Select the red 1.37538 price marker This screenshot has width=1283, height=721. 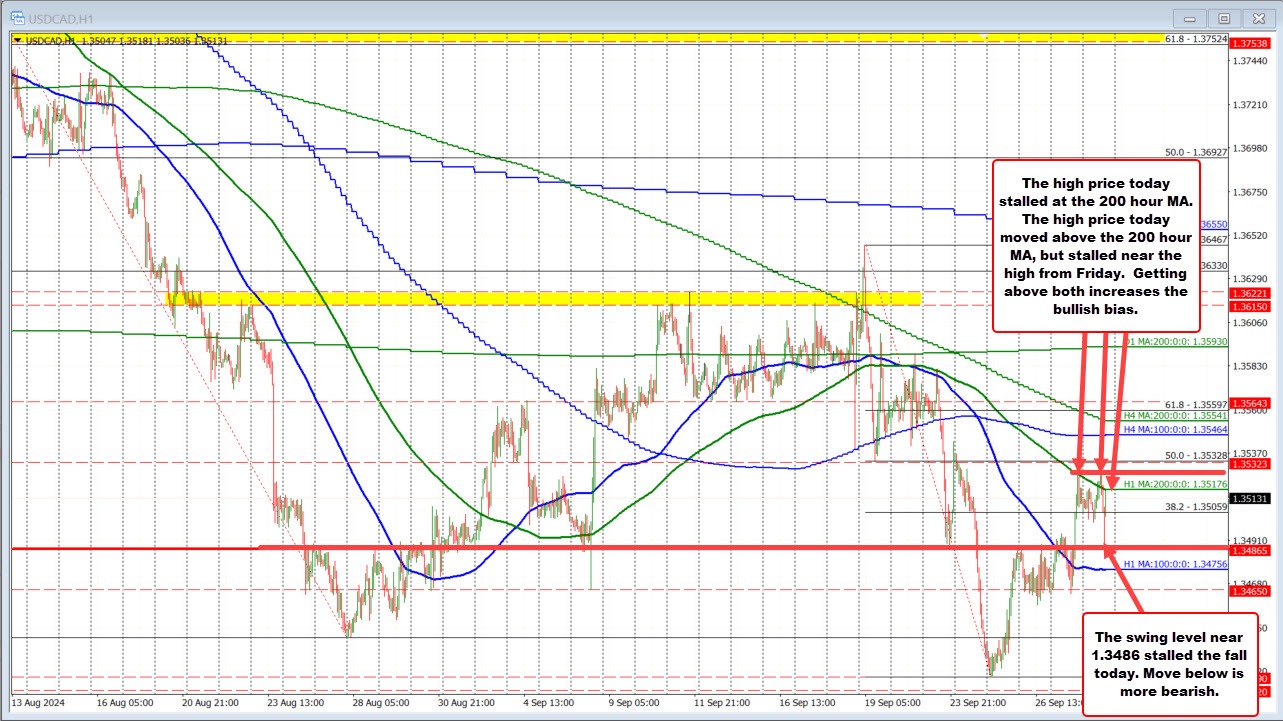pos(1251,44)
